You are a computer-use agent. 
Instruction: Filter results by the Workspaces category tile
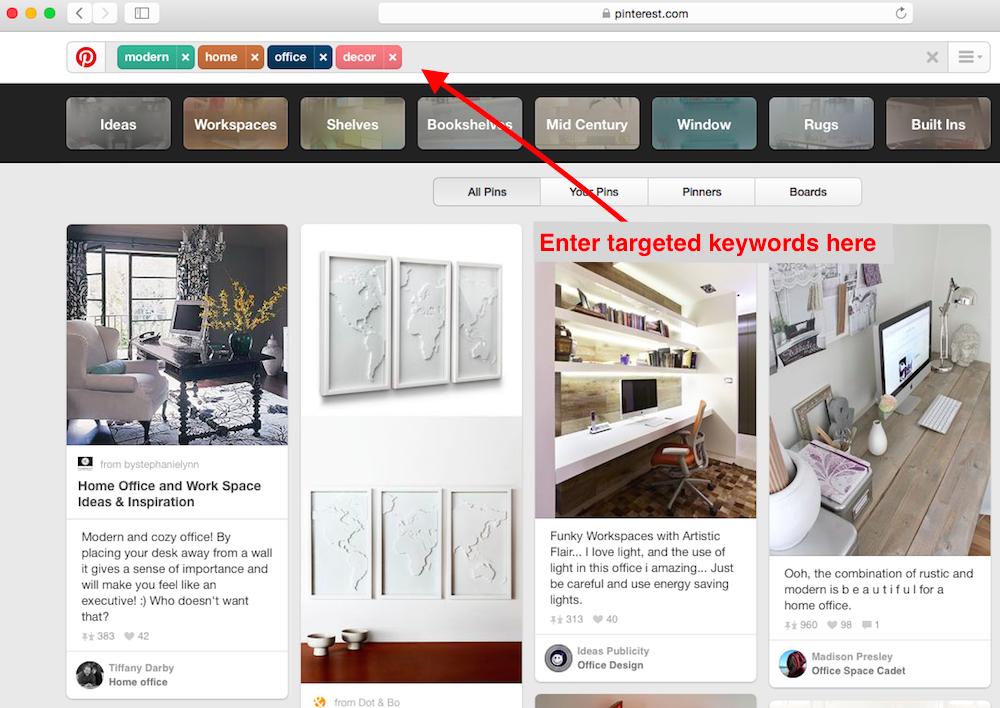tap(235, 124)
